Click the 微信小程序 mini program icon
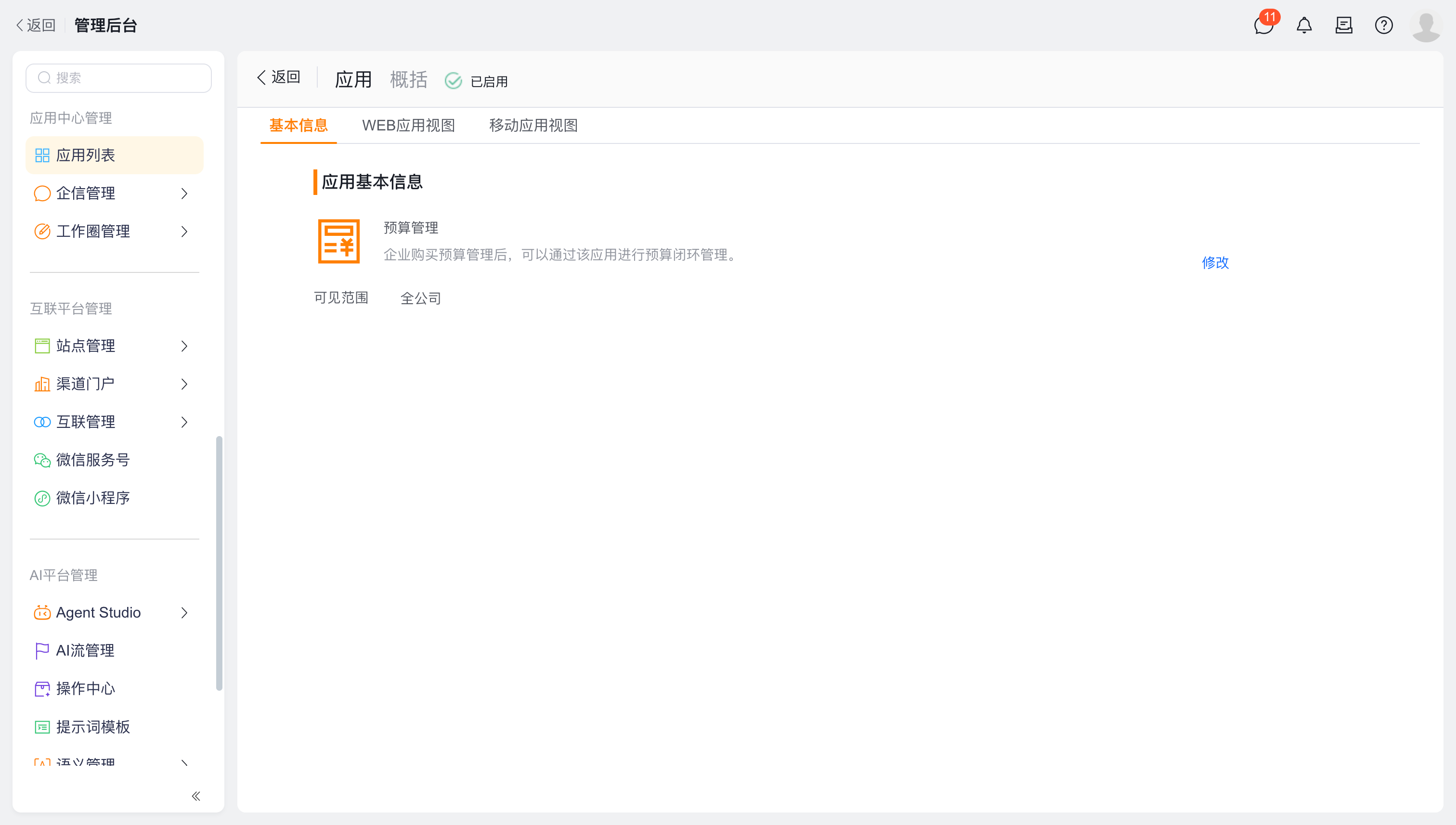The height and width of the screenshot is (825, 1456). click(42, 498)
